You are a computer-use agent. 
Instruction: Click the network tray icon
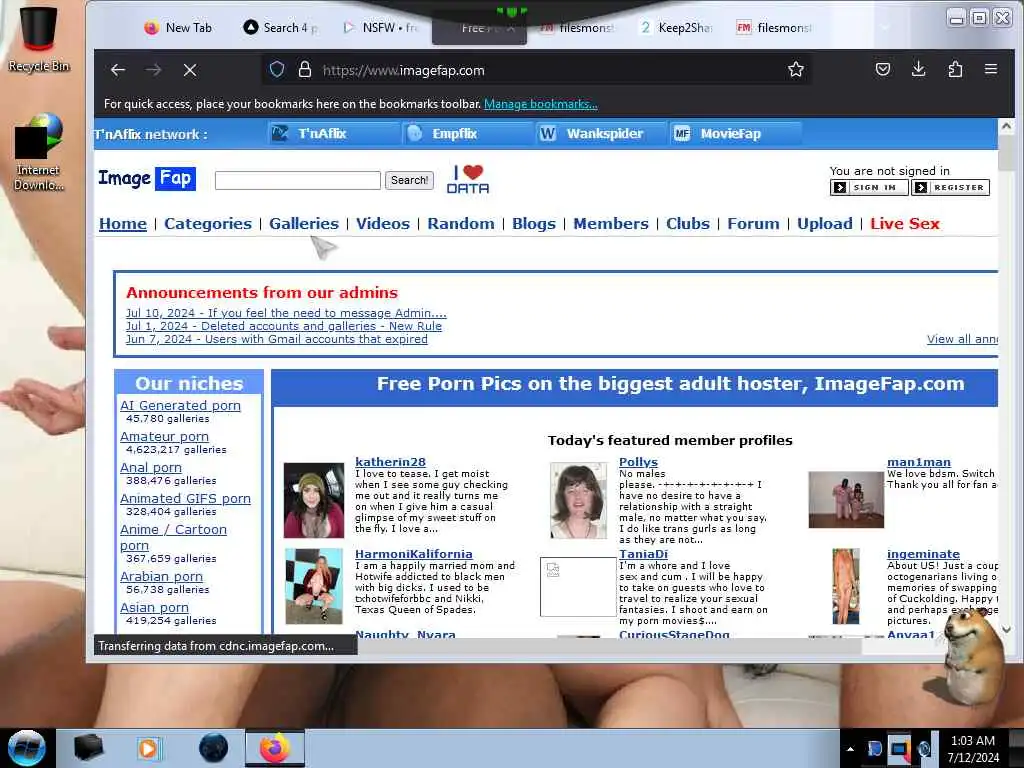[x=899, y=749]
